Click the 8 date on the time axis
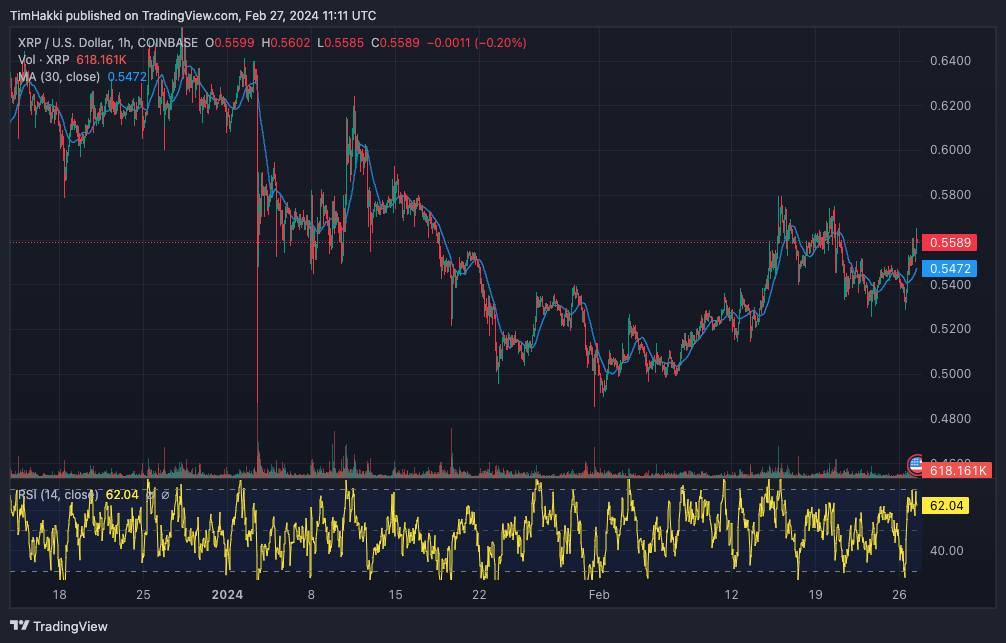 311,595
